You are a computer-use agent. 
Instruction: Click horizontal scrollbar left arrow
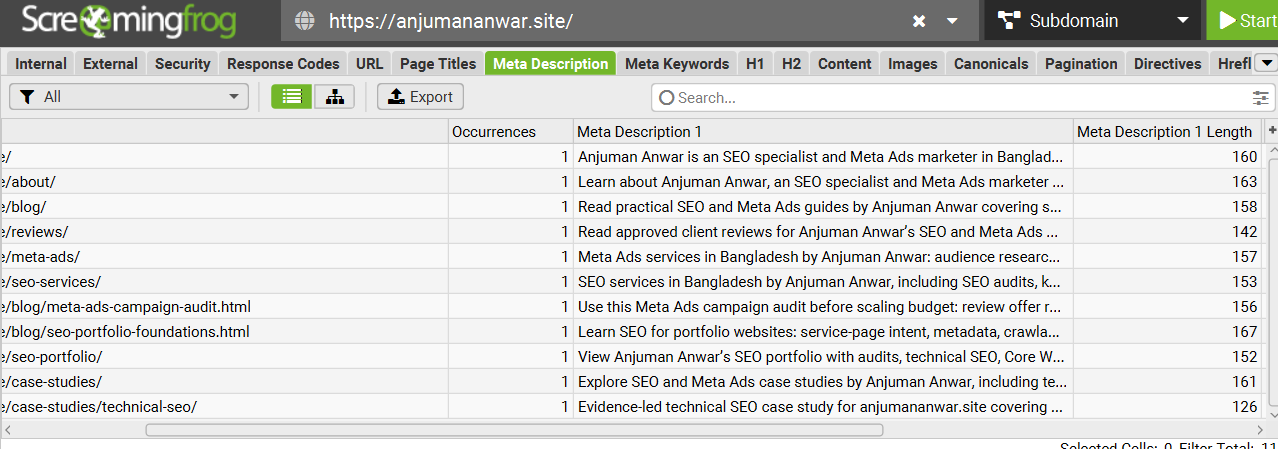point(7,430)
